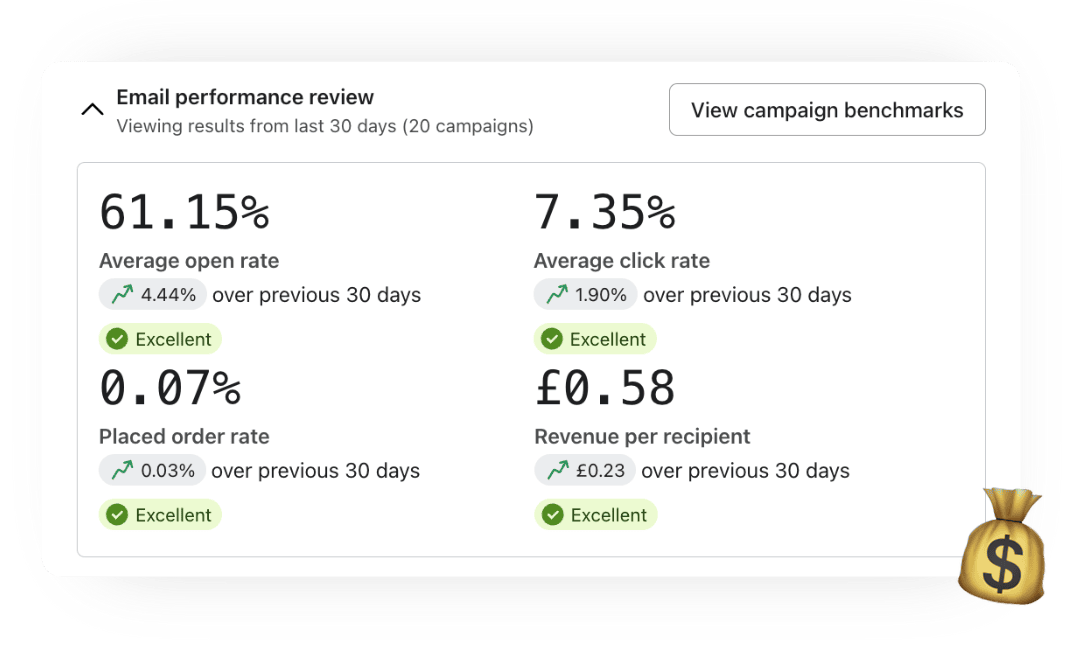Click green checkmark under Average click rate
This screenshot has height=653, width=1077.
[551, 339]
